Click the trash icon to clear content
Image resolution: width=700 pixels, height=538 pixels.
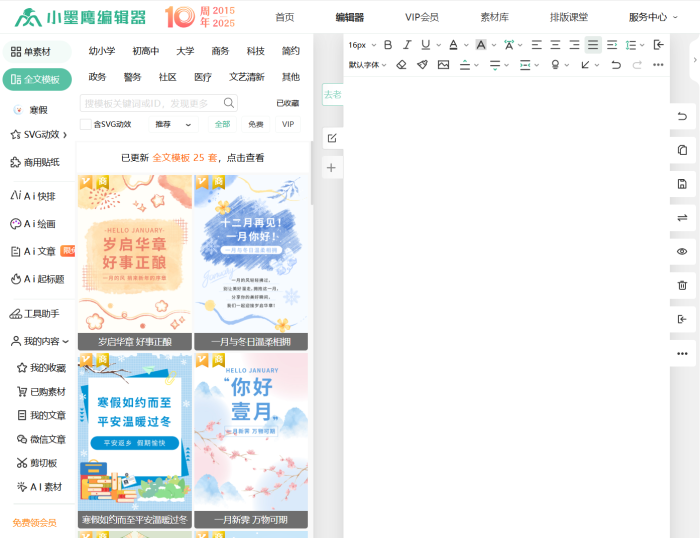pyautogui.click(x=682, y=285)
